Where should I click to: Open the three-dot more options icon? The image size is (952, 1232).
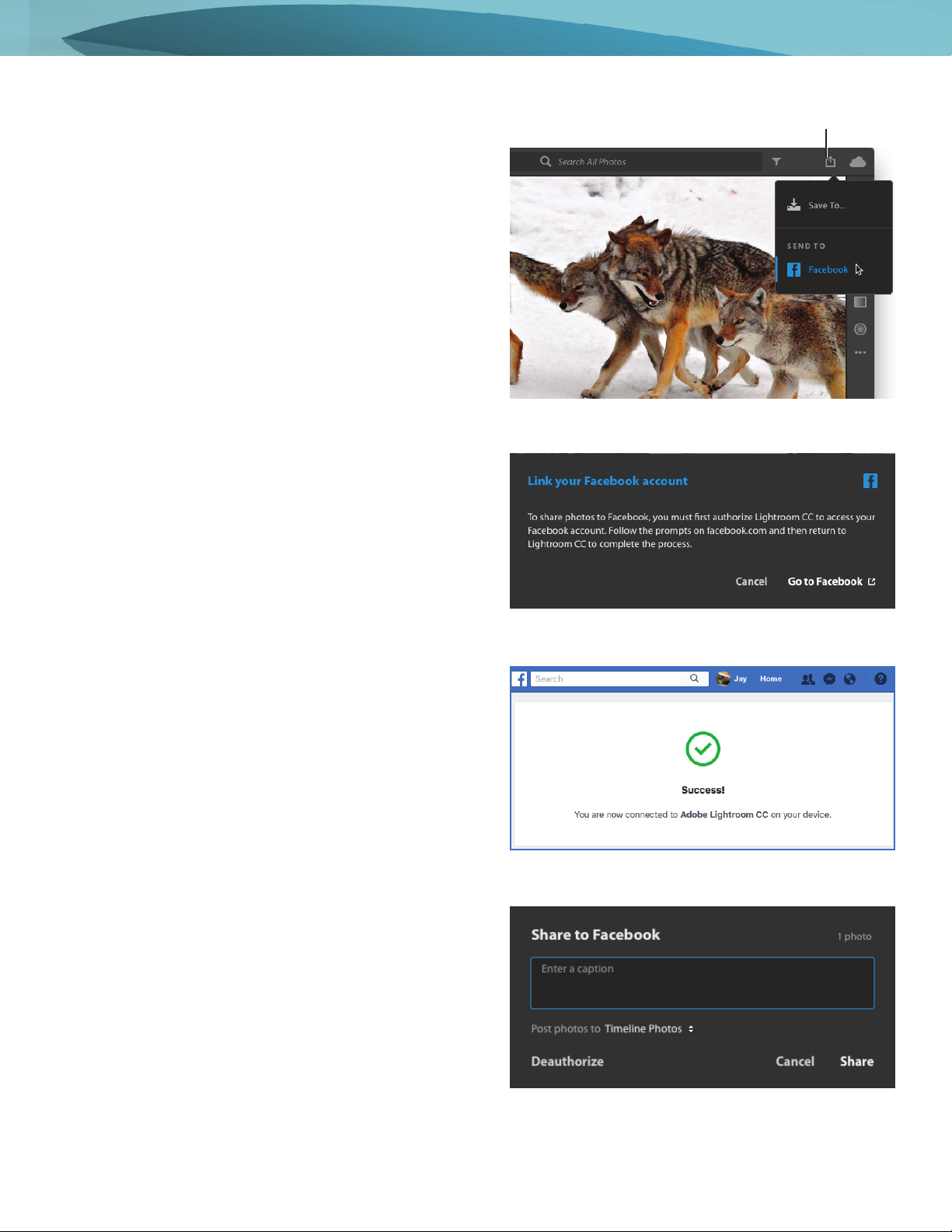point(860,353)
